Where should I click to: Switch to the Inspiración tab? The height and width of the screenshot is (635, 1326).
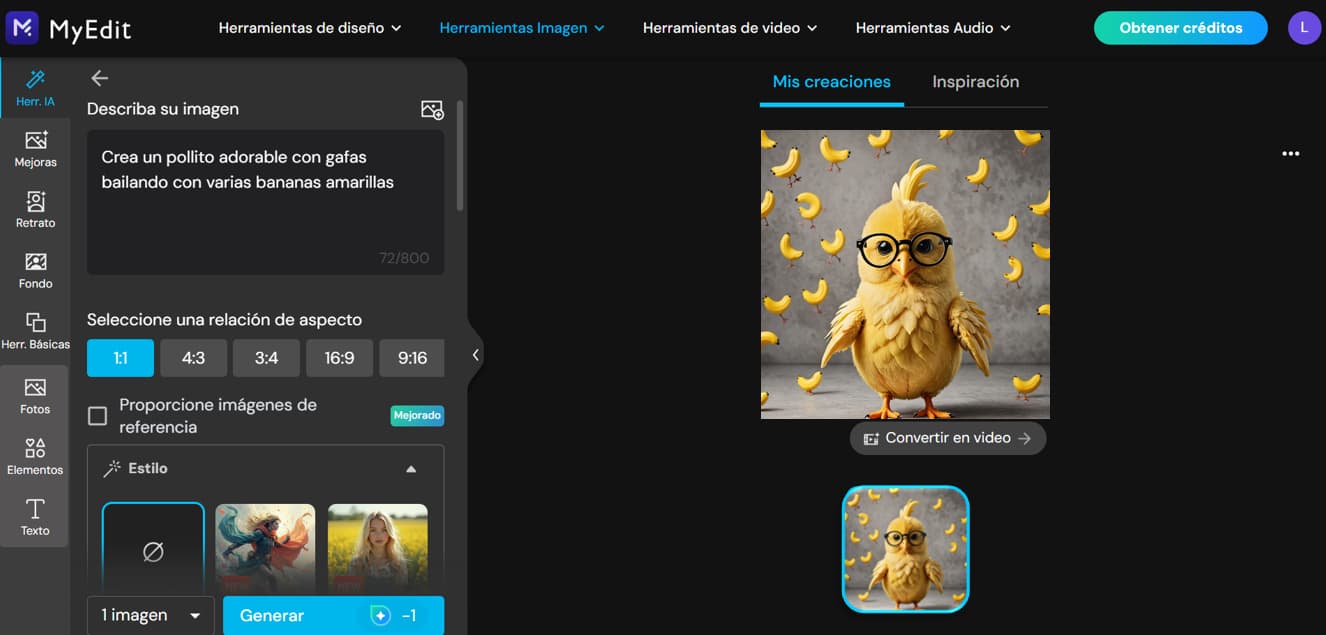975,81
